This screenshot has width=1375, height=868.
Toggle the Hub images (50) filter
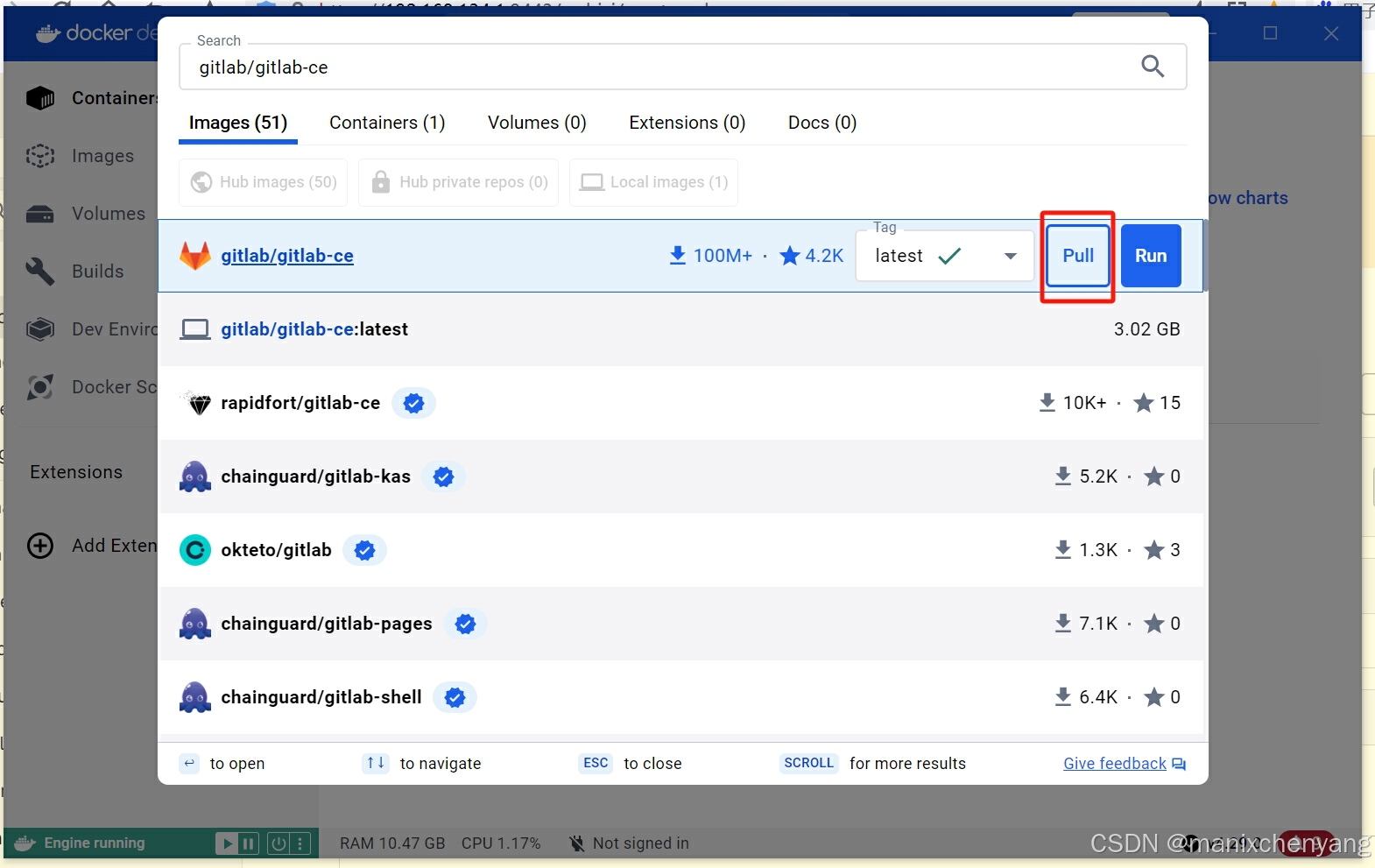(264, 182)
